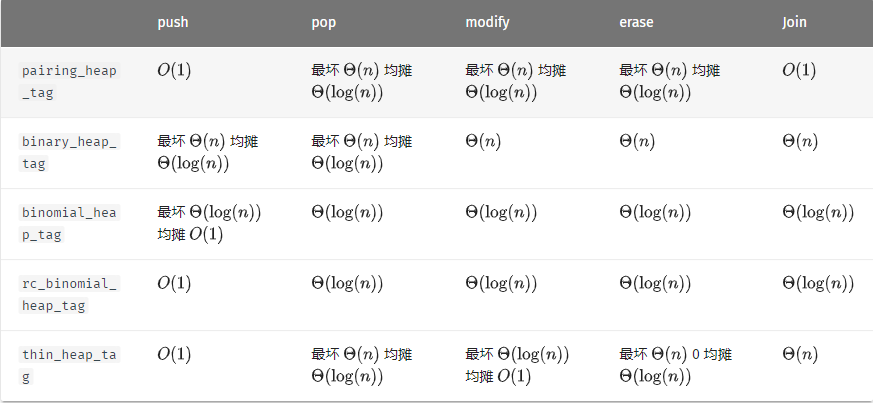Click the erase column header
Viewport: 873px width, 403px height.
pos(636,22)
